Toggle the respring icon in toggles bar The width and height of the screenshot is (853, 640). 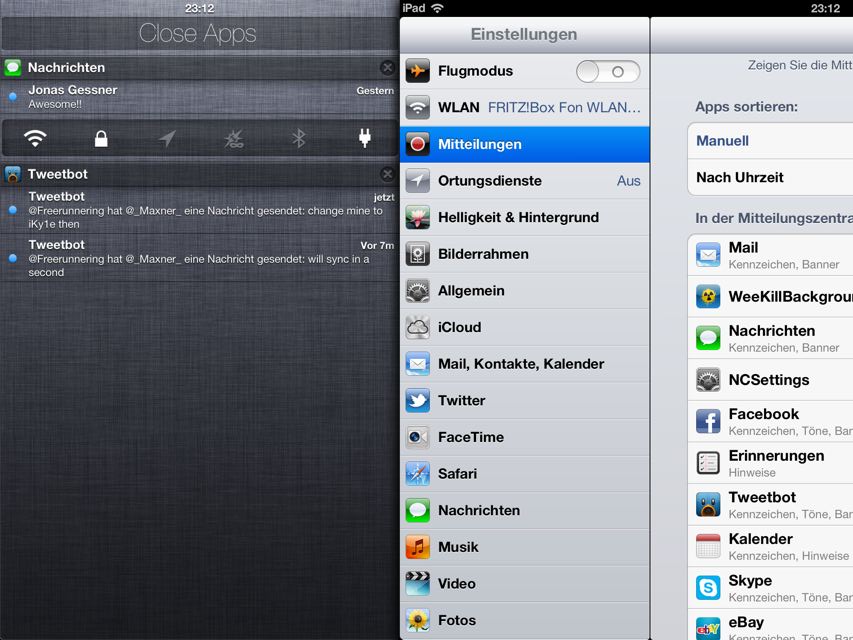233,139
